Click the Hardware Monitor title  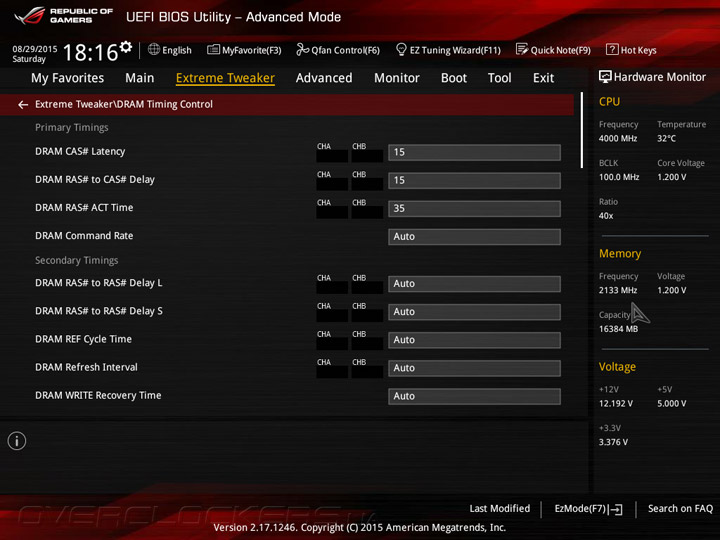tap(660, 77)
